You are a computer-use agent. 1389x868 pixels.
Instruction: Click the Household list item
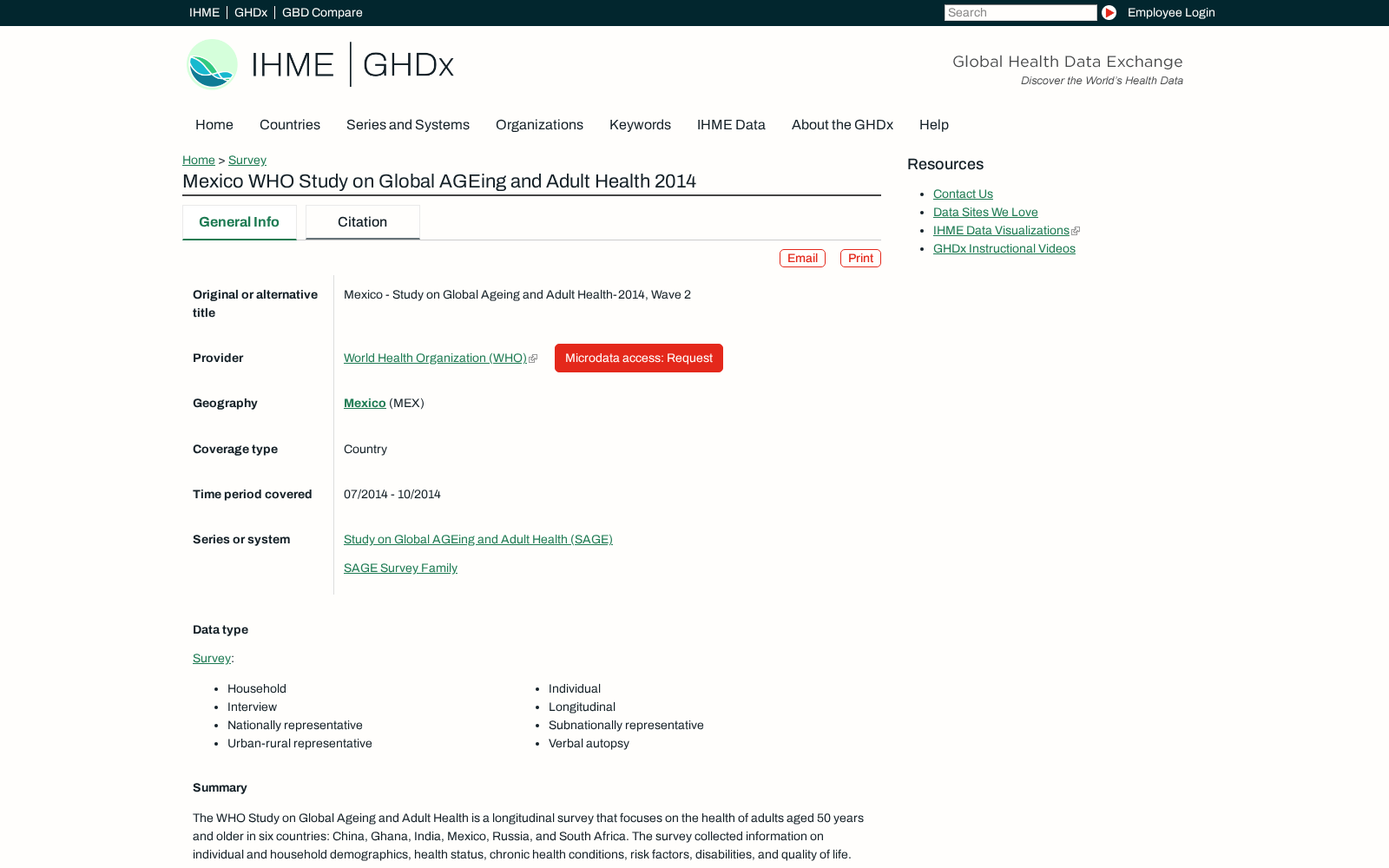(x=257, y=688)
